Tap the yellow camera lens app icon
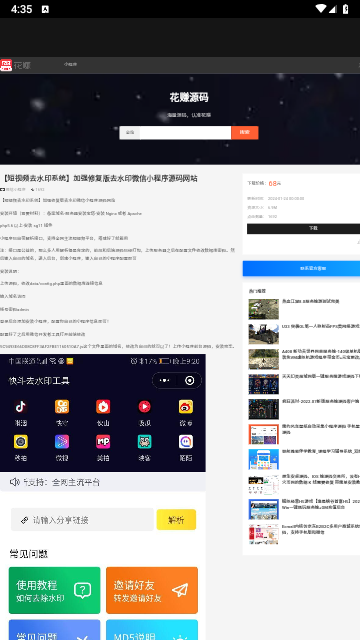 [x=21, y=442]
